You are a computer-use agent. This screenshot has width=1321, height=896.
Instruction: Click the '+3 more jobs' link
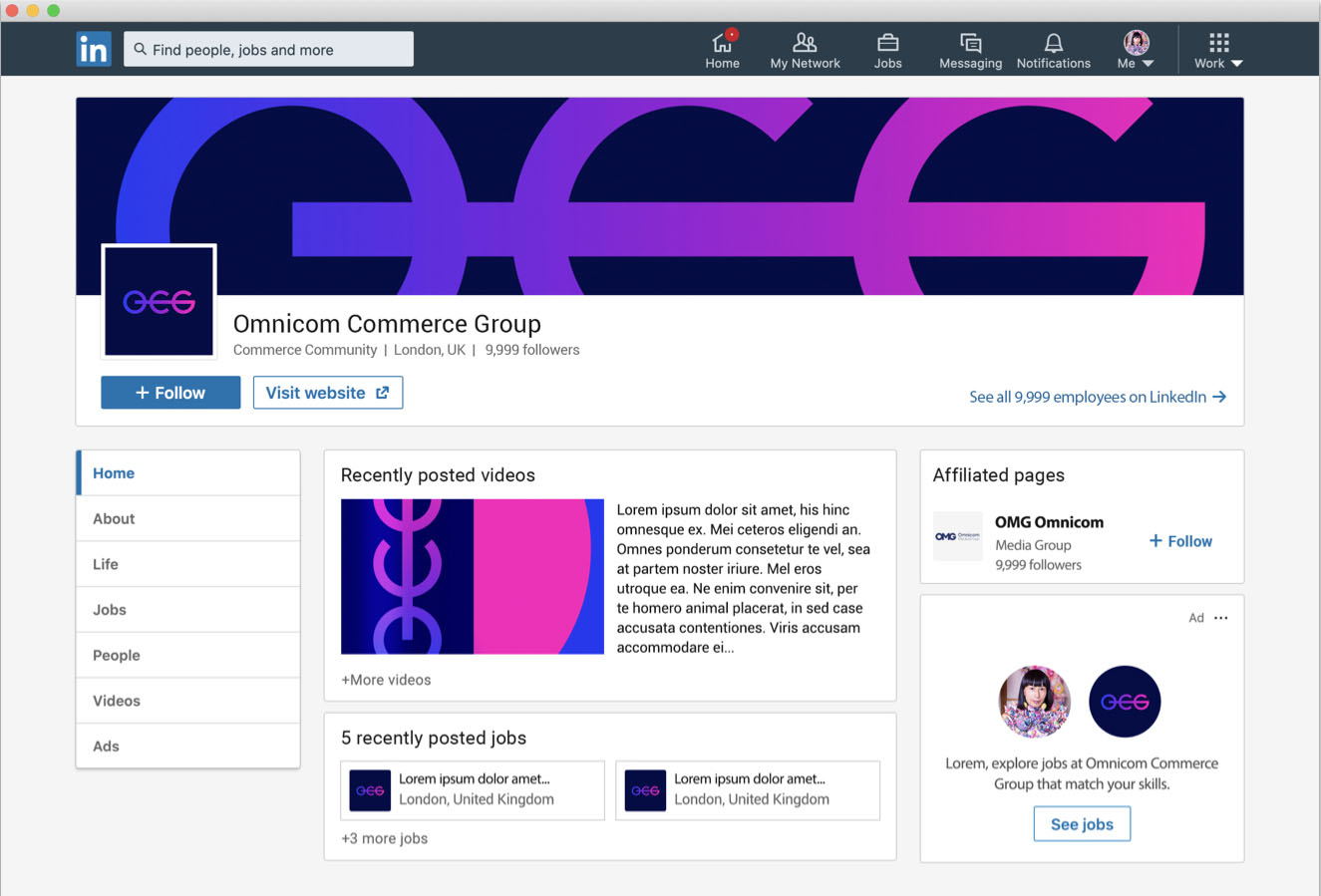tap(384, 838)
